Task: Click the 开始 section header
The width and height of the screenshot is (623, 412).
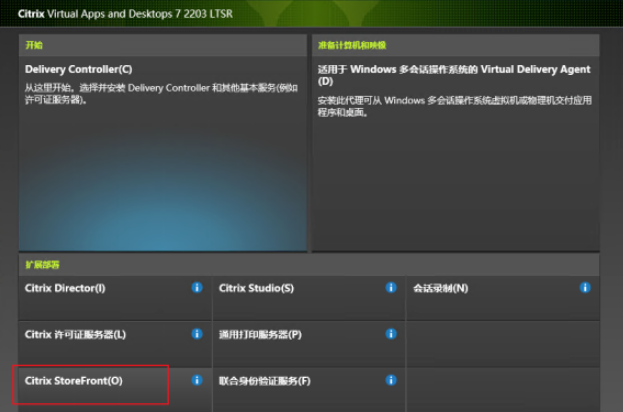Action: pos(34,45)
